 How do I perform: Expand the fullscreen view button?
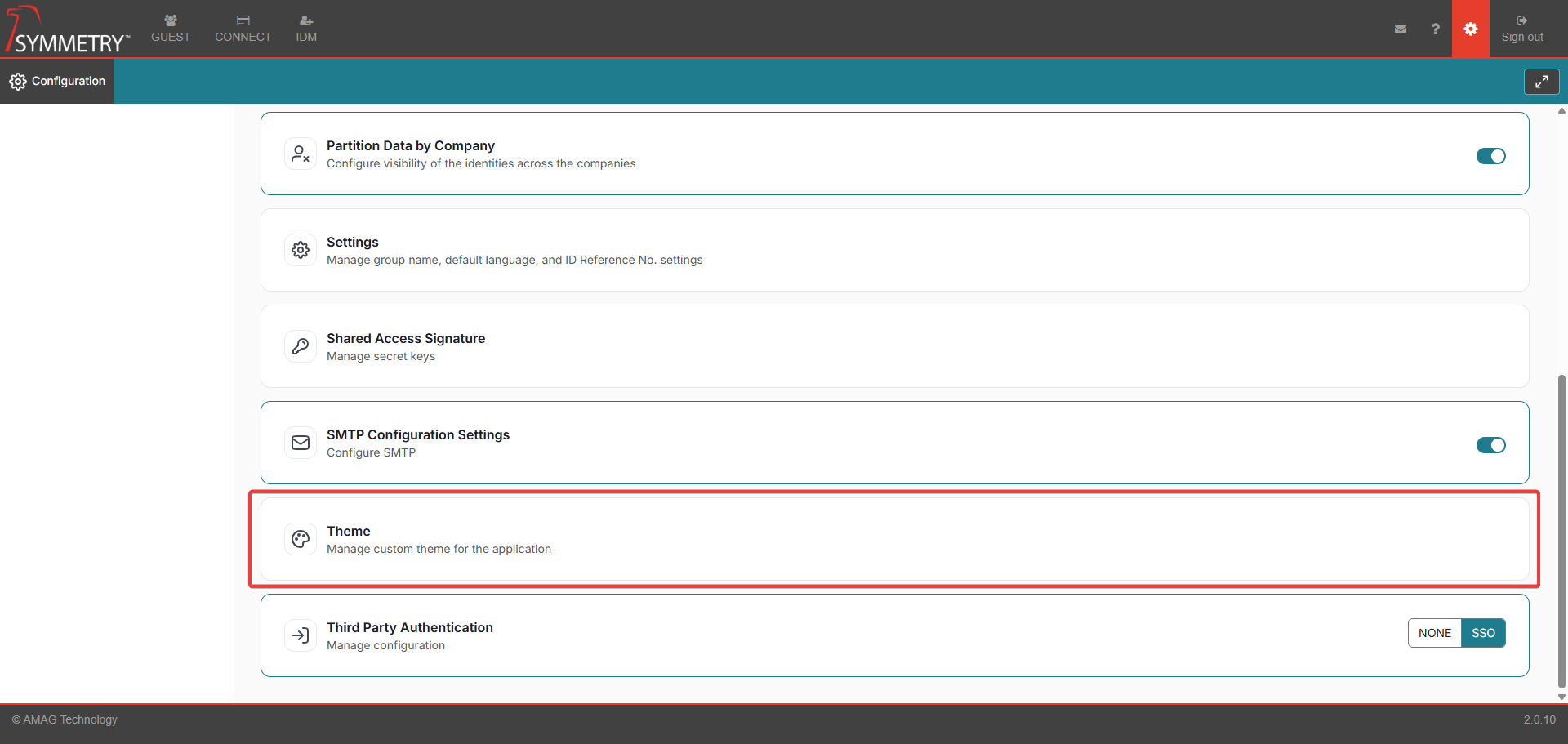pyautogui.click(x=1541, y=82)
